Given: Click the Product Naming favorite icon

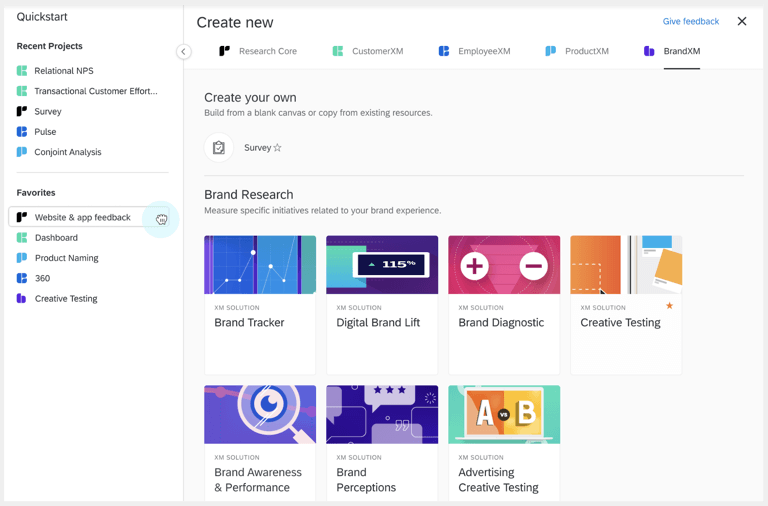Looking at the screenshot, I should 22,258.
